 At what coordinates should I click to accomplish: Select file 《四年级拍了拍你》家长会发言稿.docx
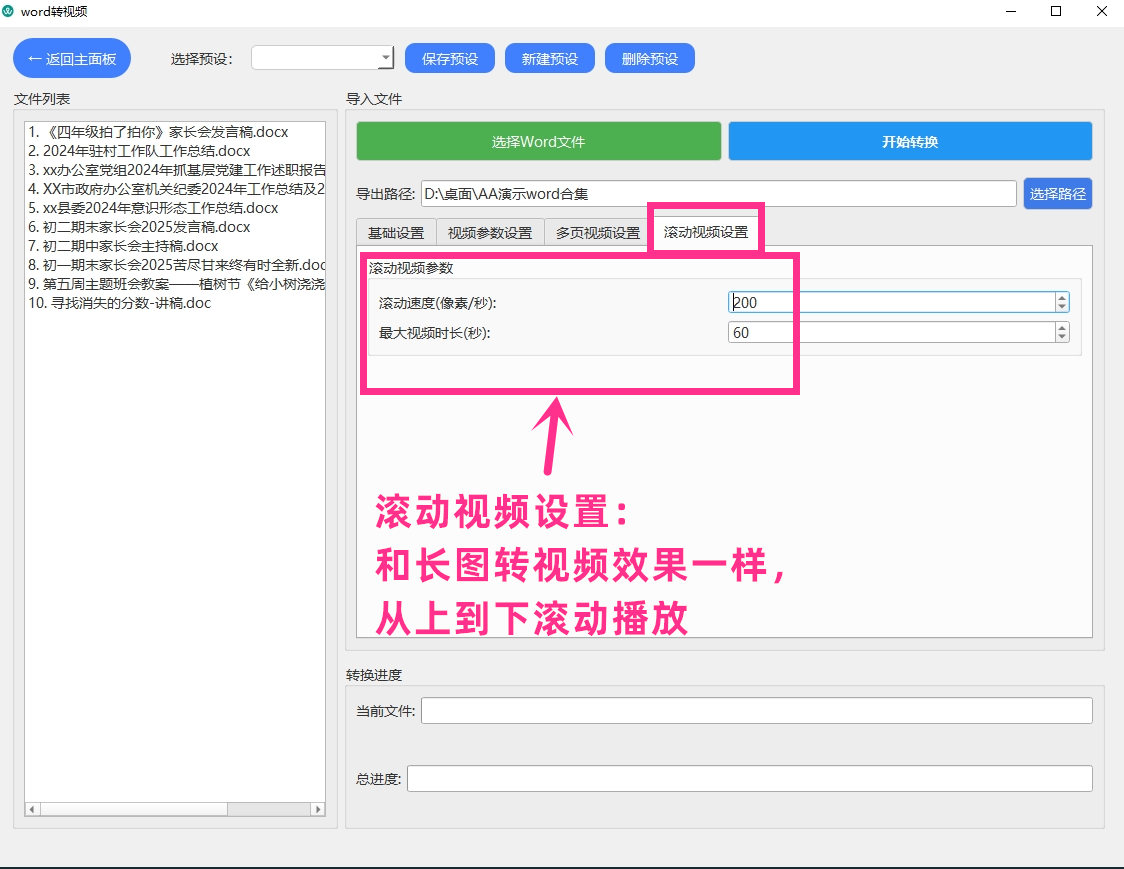175,132
